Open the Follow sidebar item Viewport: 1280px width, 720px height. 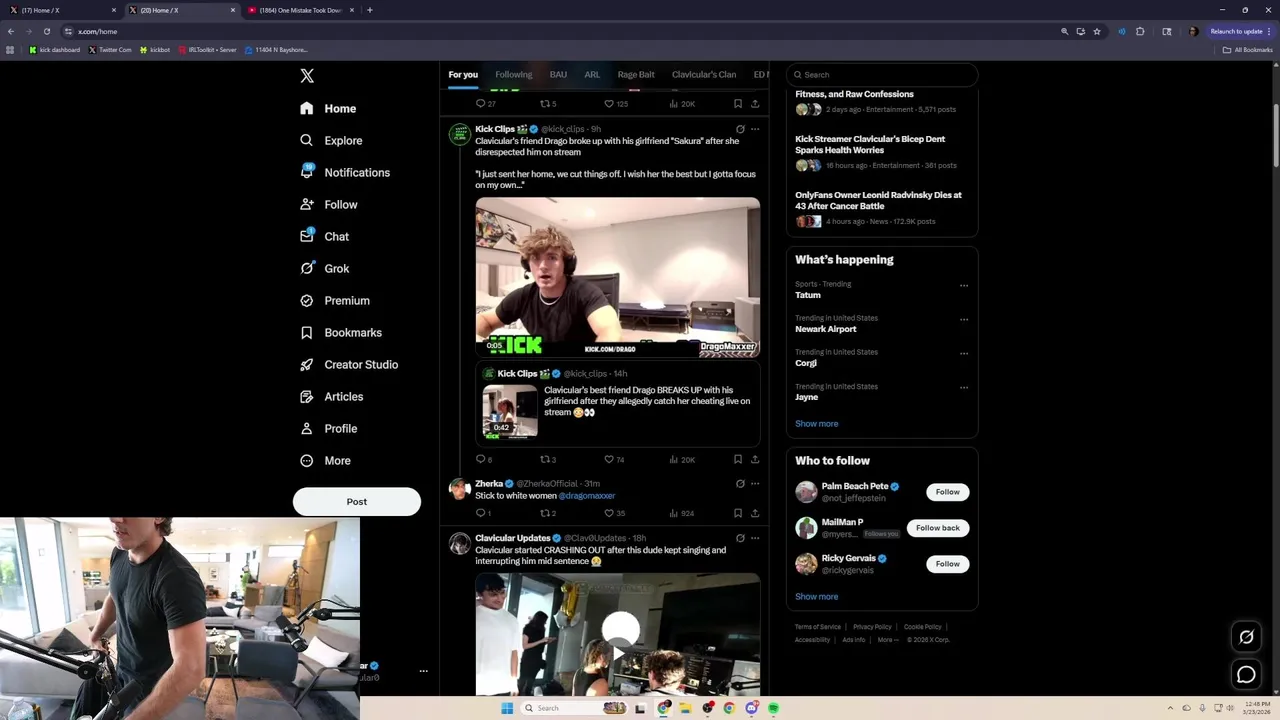[x=329, y=204]
